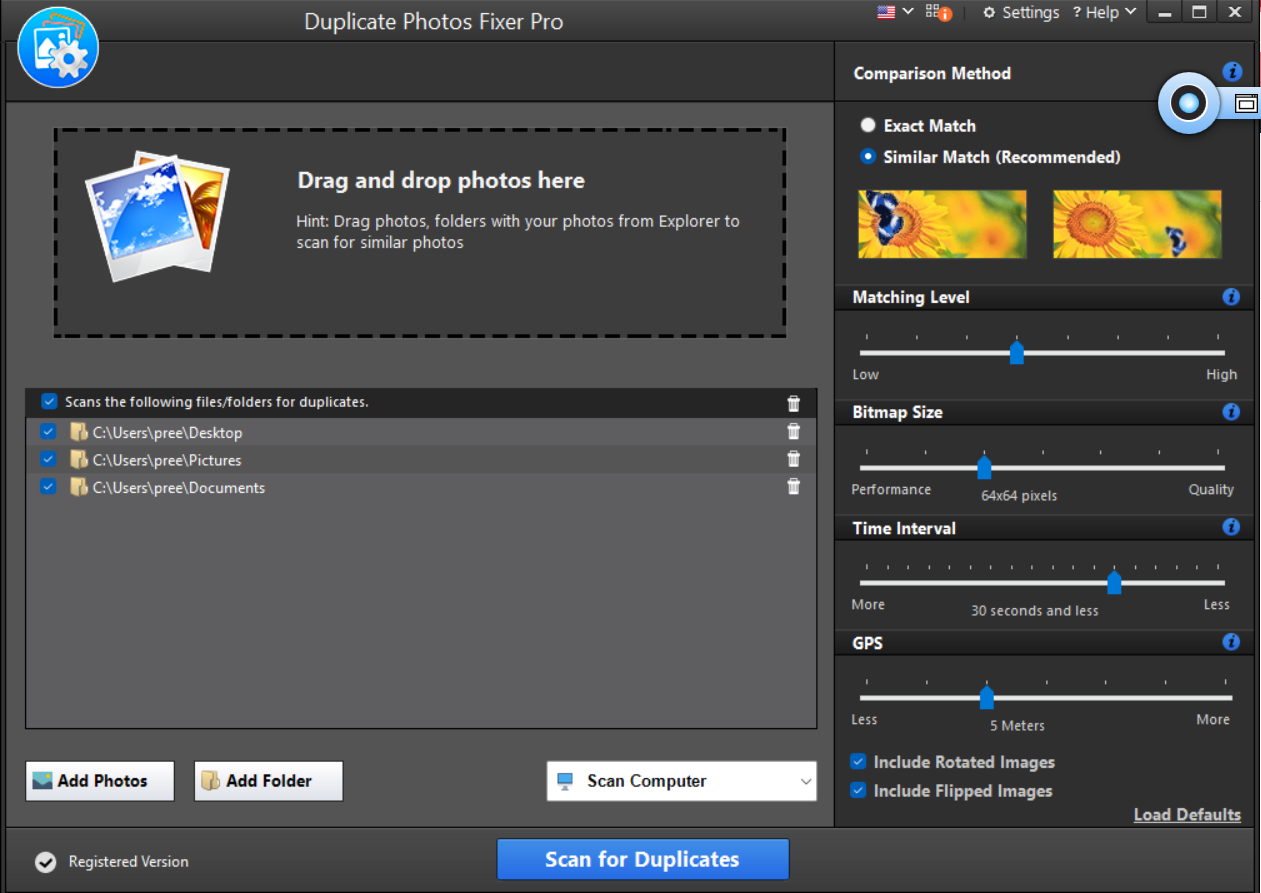Remove C:\Users\pree\Pictures using its trash icon
This screenshot has width=1261, height=893.
(793, 458)
